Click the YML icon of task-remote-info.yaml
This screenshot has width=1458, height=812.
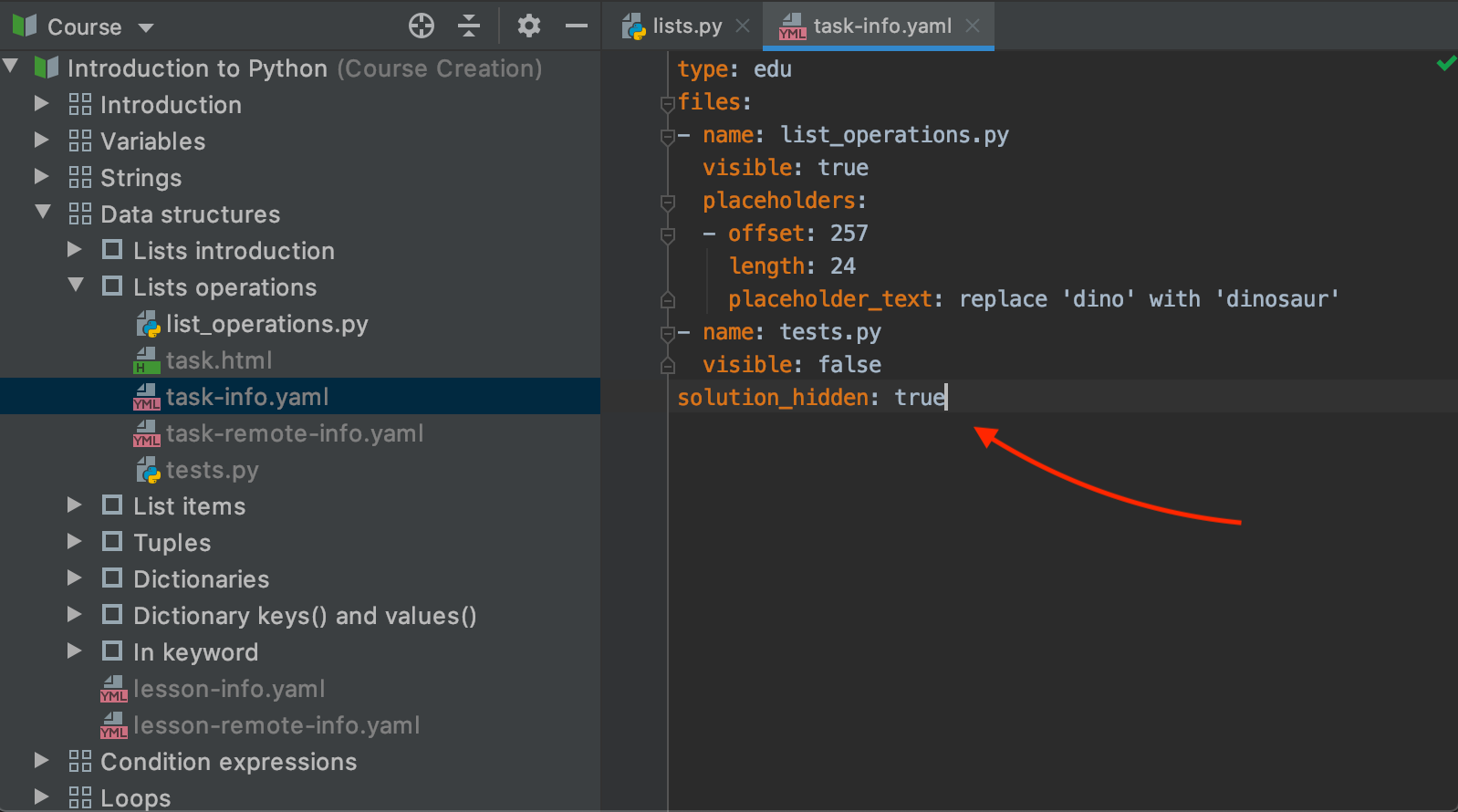(x=146, y=433)
